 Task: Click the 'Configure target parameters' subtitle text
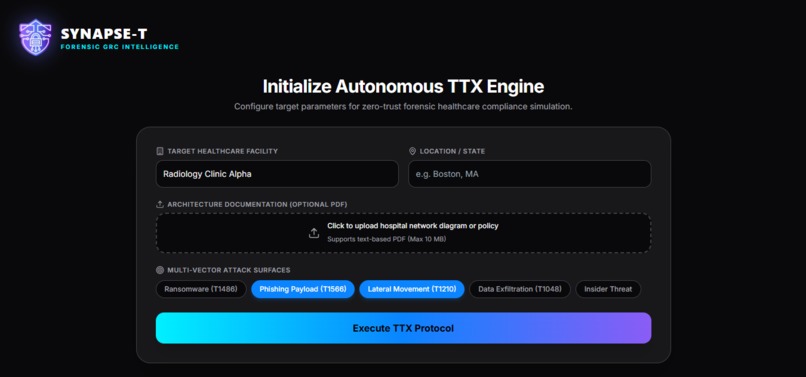[404, 106]
